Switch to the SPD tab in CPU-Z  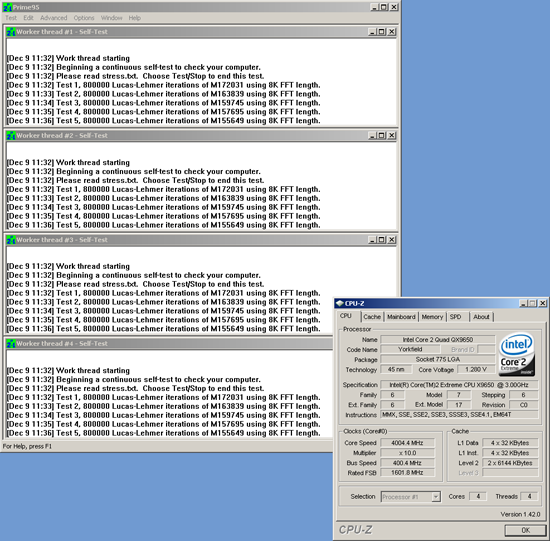[456, 317]
